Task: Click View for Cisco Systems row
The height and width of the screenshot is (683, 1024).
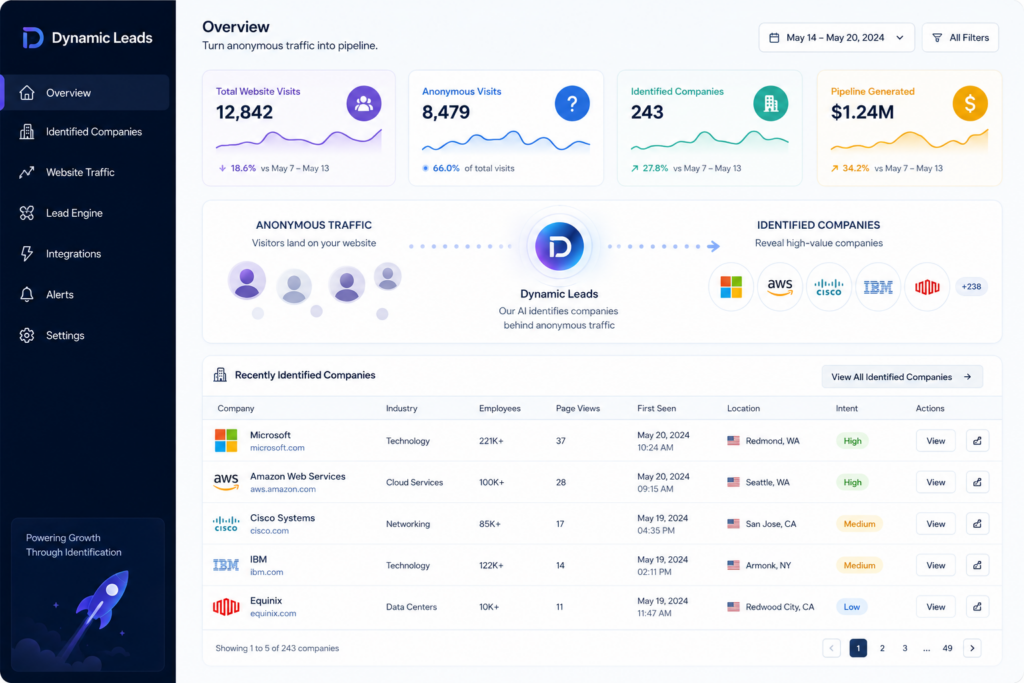Action: coord(935,524)
